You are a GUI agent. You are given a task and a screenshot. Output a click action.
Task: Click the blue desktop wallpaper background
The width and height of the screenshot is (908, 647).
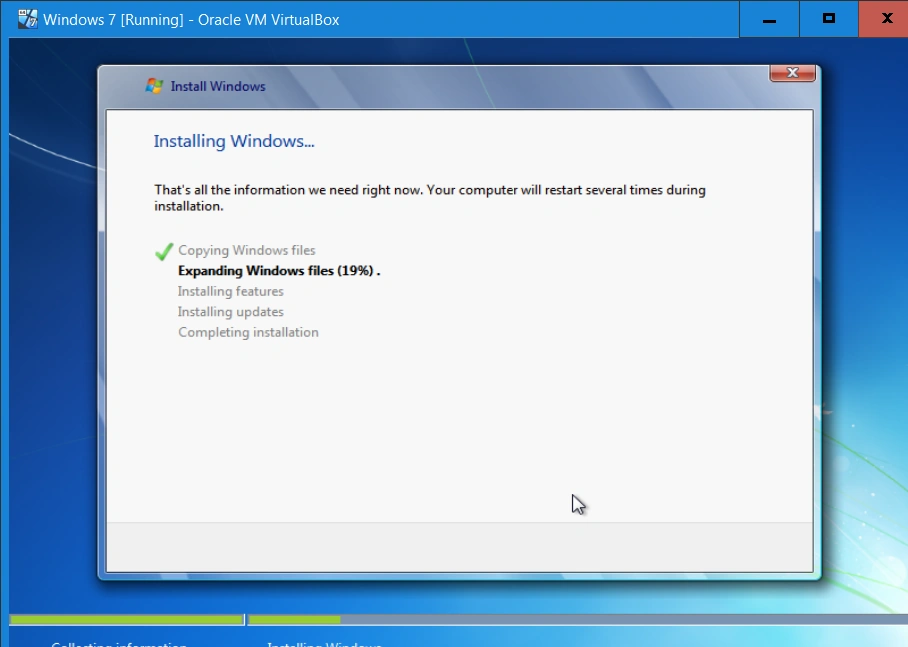click(50, 400)
